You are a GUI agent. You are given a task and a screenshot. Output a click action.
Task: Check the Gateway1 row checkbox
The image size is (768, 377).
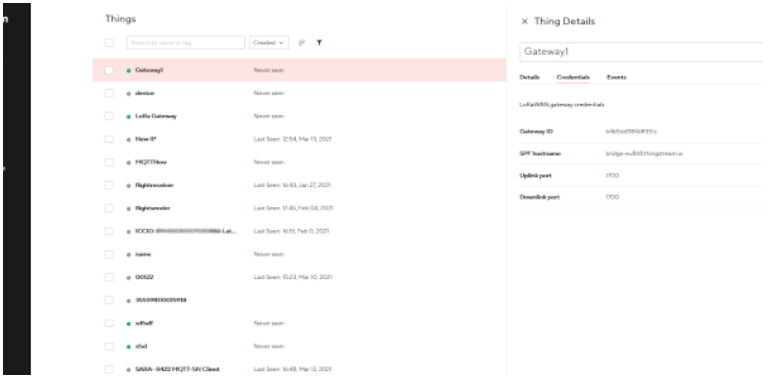[109, 71]
